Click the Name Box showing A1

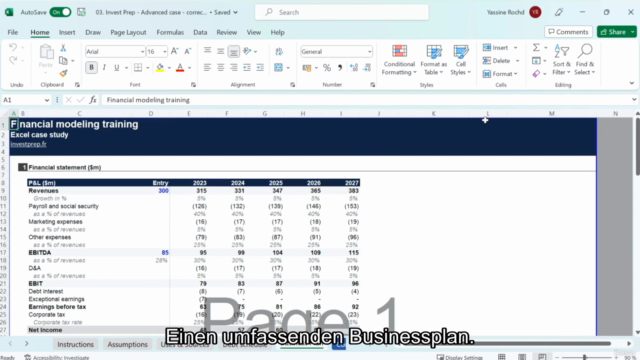(26, 100)
